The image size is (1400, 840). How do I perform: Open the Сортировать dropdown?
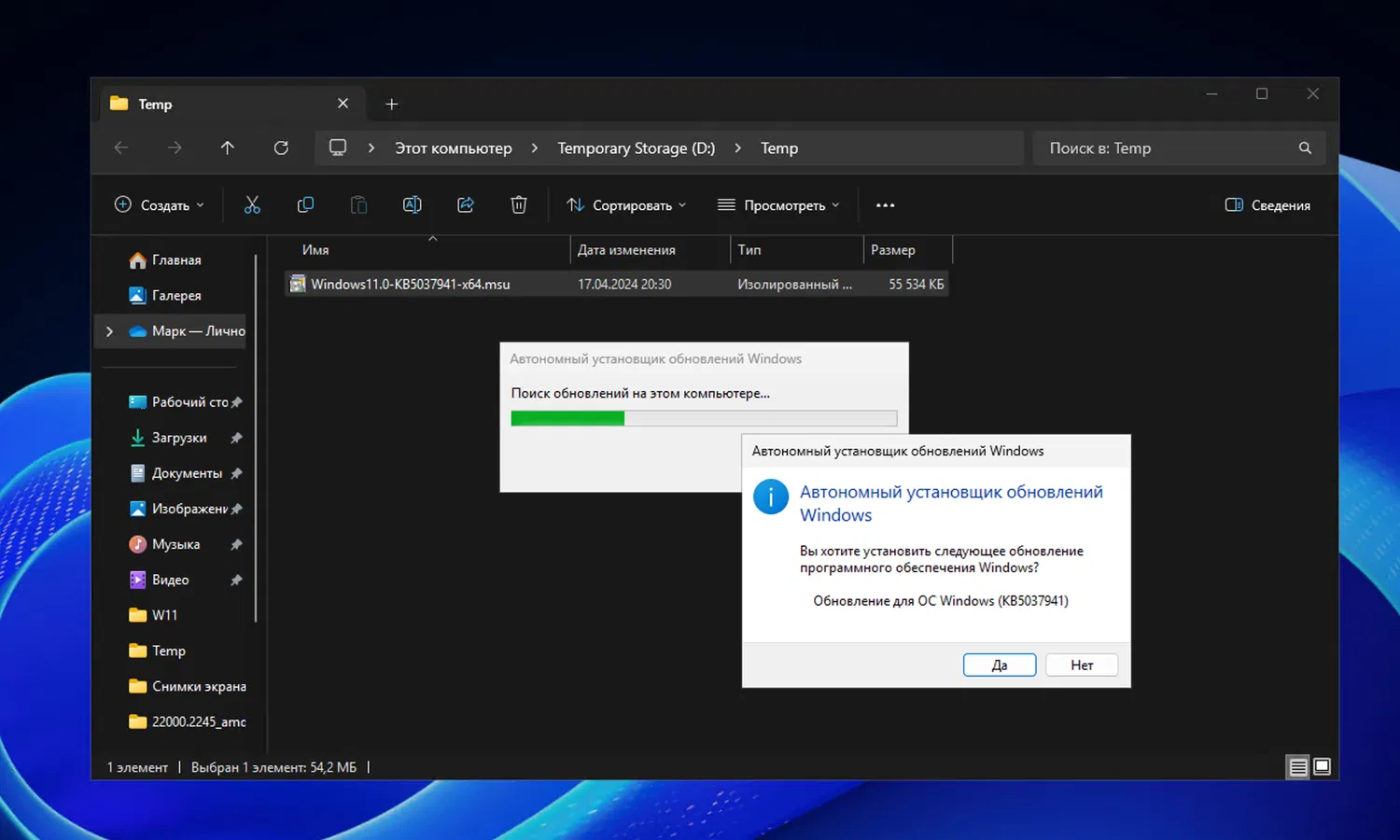(626, 205)
